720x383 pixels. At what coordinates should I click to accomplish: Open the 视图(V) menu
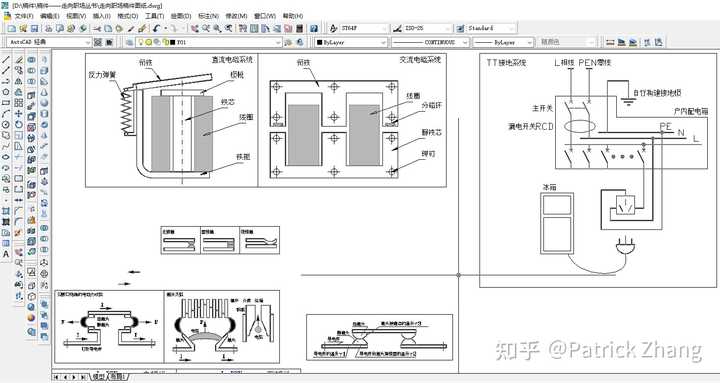tap(76, 16)
